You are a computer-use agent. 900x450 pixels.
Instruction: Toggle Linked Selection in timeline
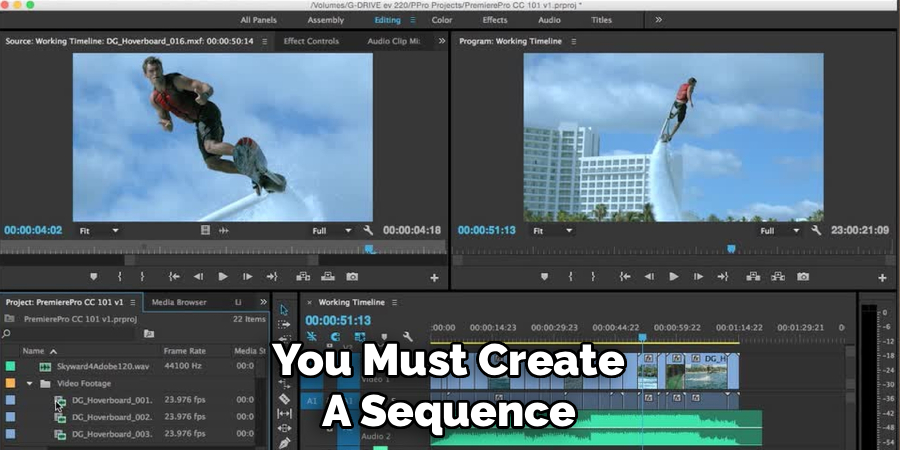(360, 337)
